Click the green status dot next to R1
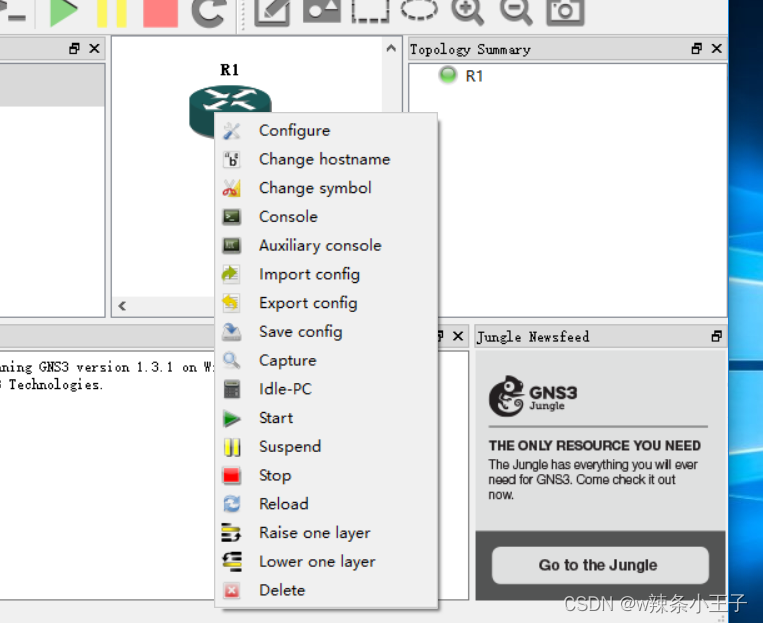 coord(448,75)
